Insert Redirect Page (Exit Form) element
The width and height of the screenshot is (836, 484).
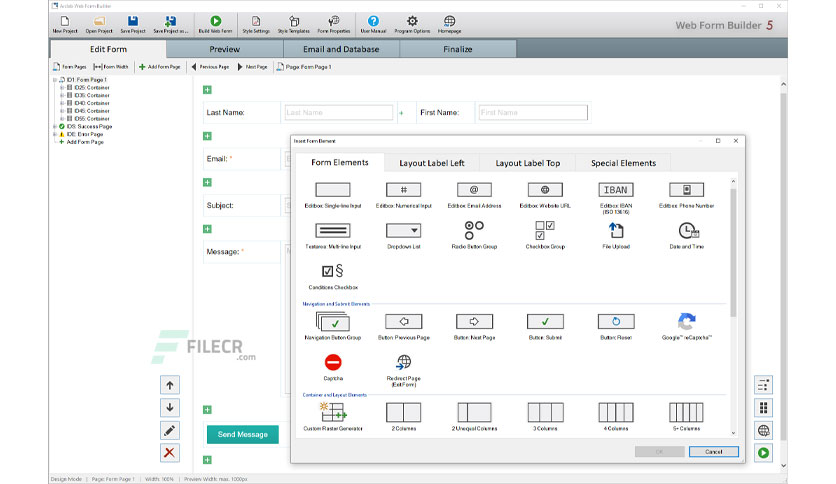[404, 370]
